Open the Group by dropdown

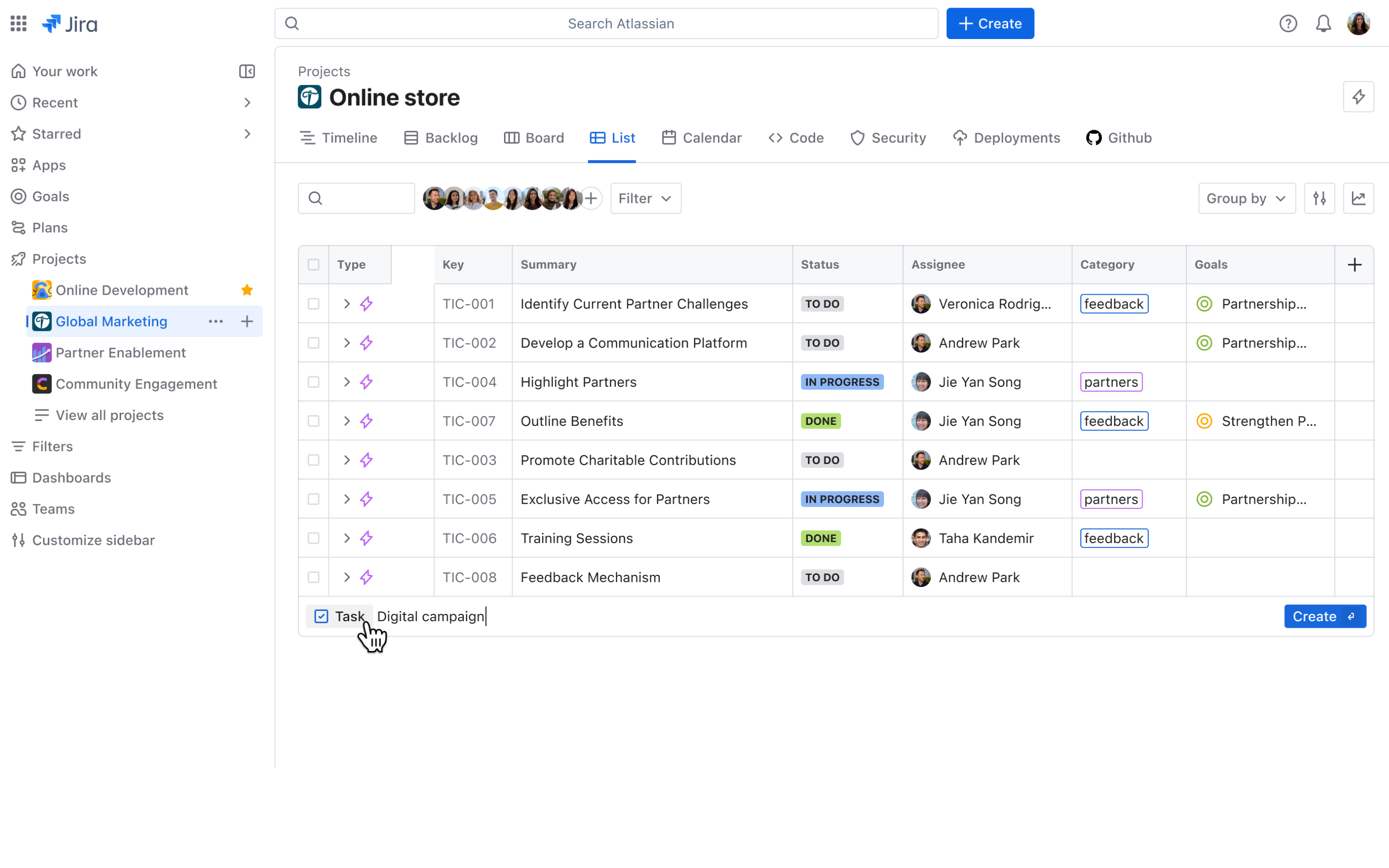click(1247, 199)
